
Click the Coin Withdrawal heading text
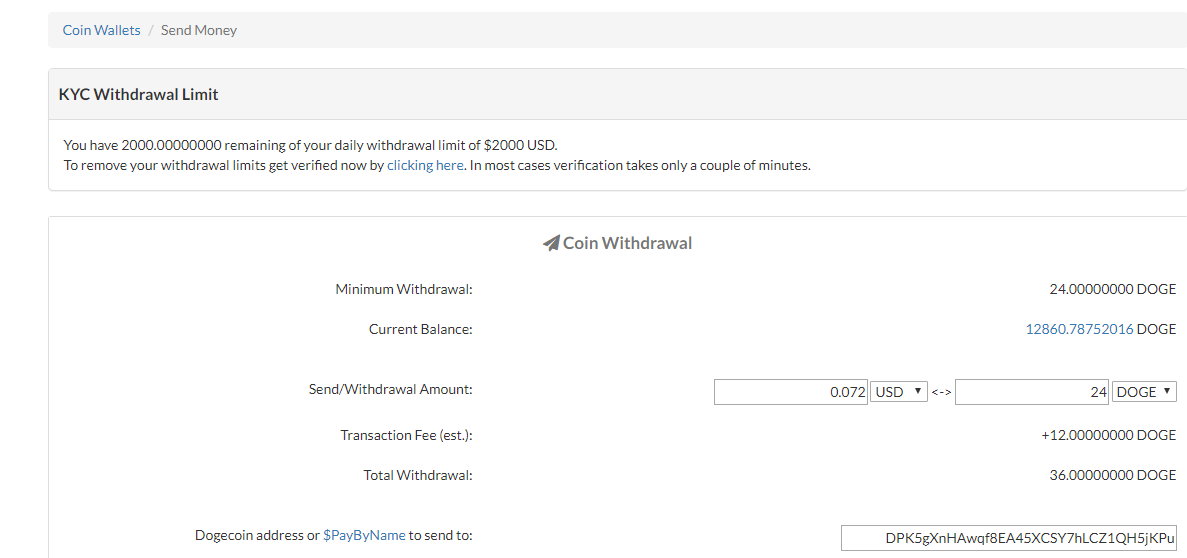click(628, 244)
